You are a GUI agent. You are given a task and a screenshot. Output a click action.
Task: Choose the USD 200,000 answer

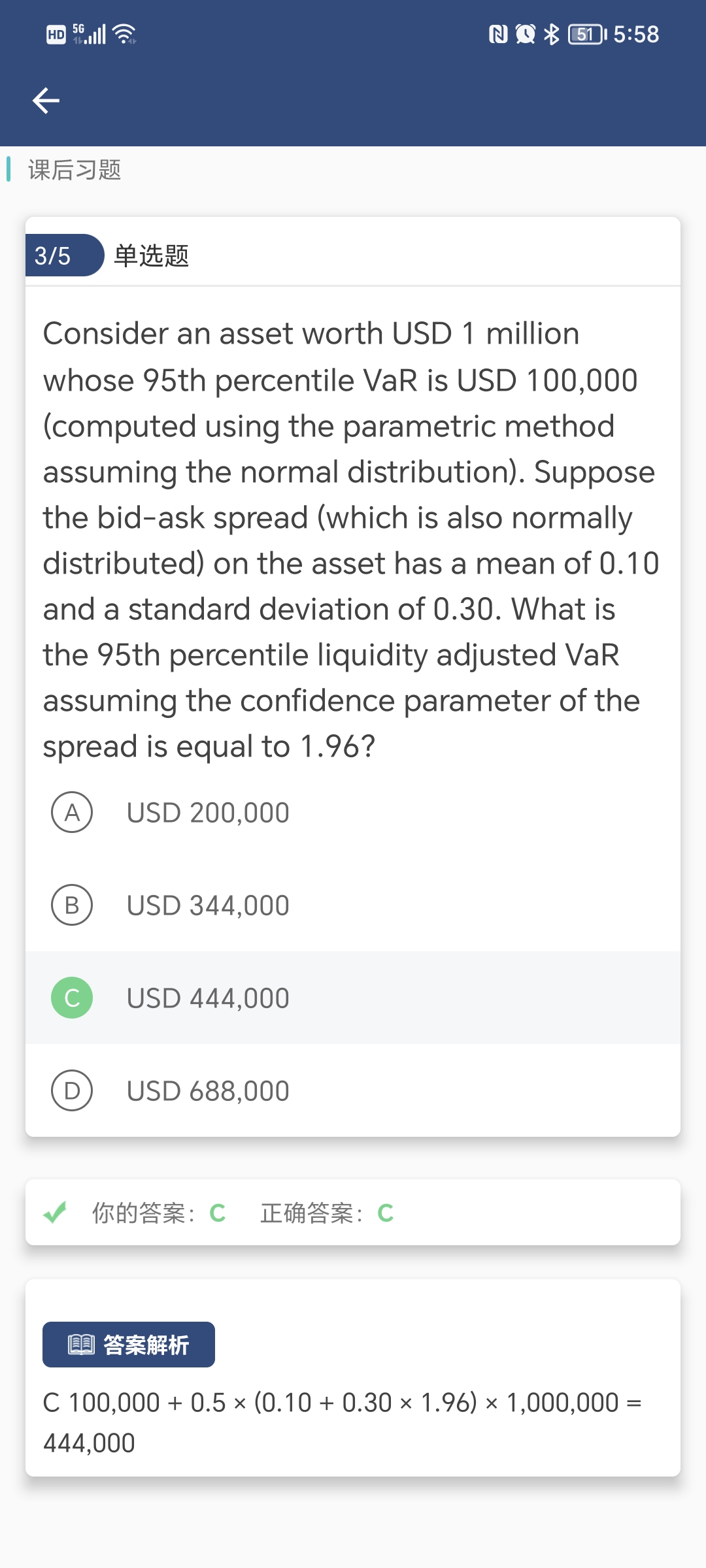tap(208, 813)
